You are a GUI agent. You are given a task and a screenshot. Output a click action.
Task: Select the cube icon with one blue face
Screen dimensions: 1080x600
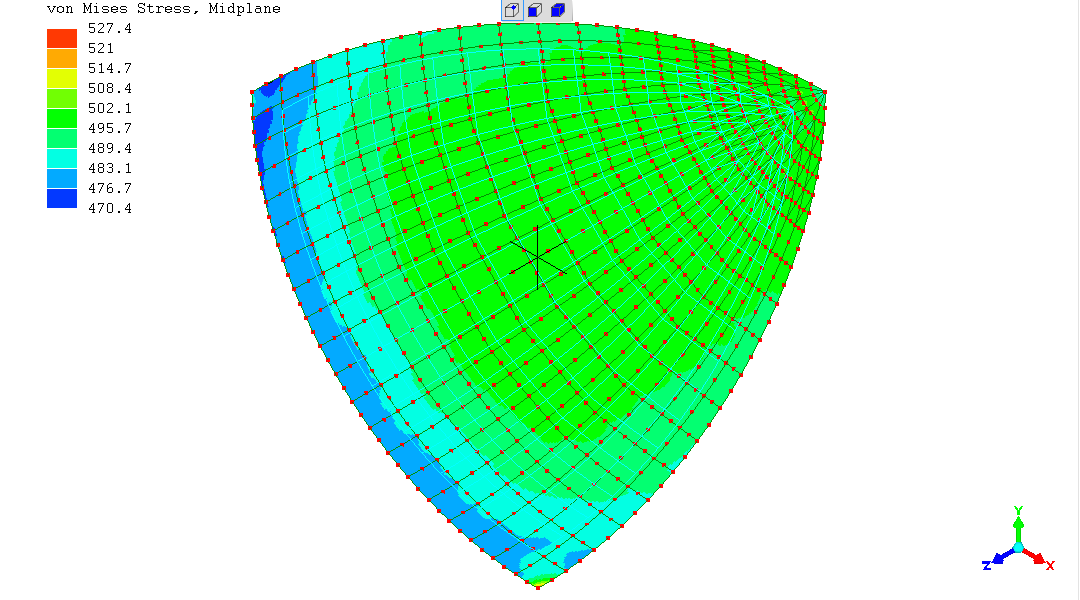coord(535,11)
